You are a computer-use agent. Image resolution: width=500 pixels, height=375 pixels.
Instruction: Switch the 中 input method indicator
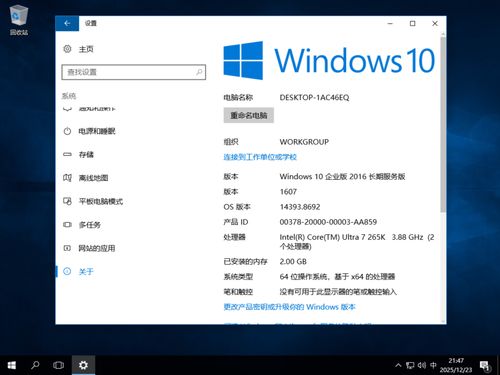pos(433,365)
